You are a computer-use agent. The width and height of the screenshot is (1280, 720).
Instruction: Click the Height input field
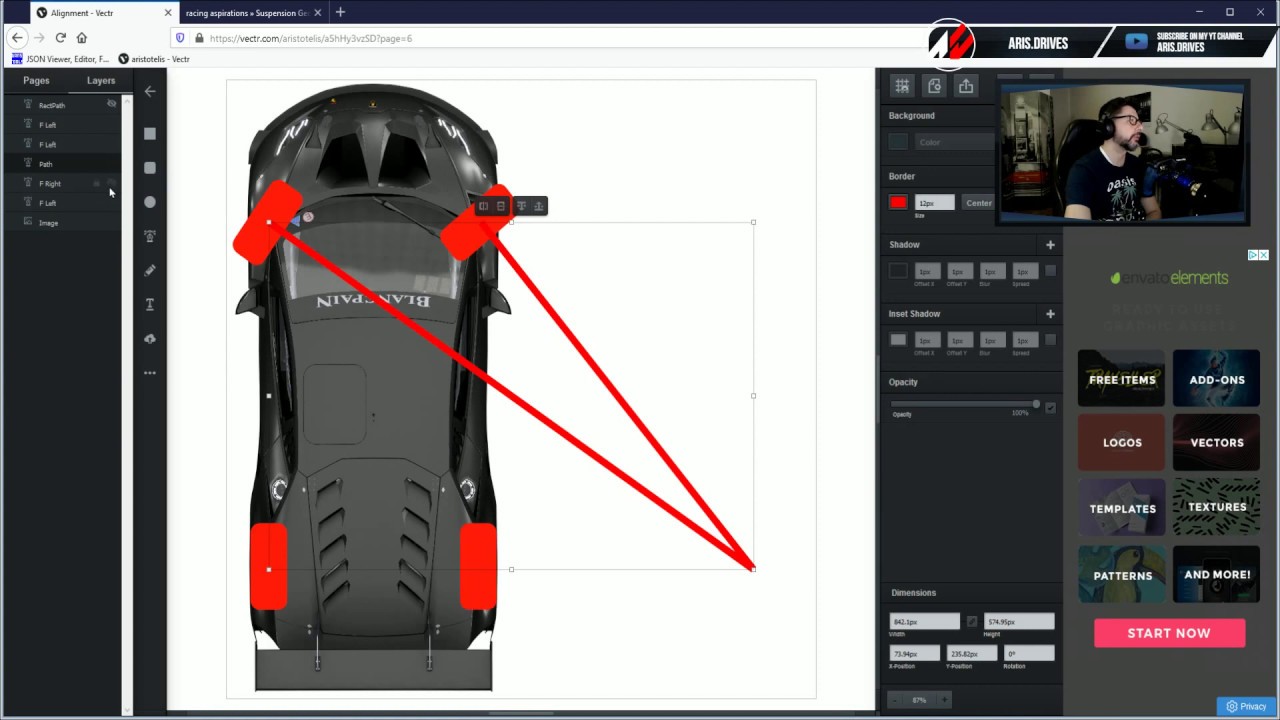(x=1019, y=621)
